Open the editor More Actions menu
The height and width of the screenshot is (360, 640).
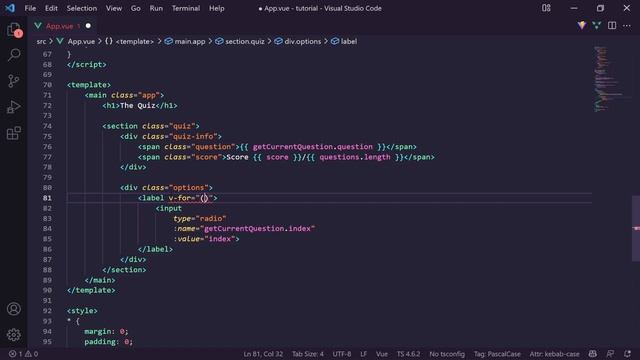(627, 26)
